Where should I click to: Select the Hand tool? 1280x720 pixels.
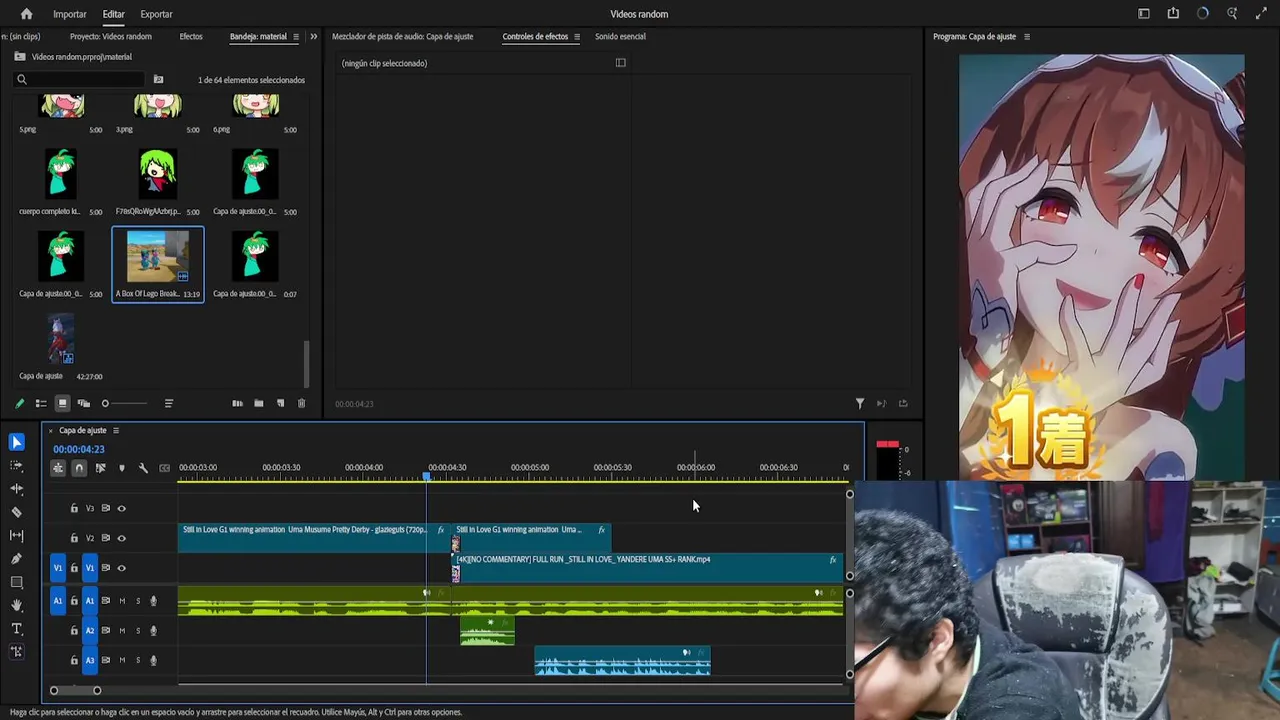click(16, 605)
